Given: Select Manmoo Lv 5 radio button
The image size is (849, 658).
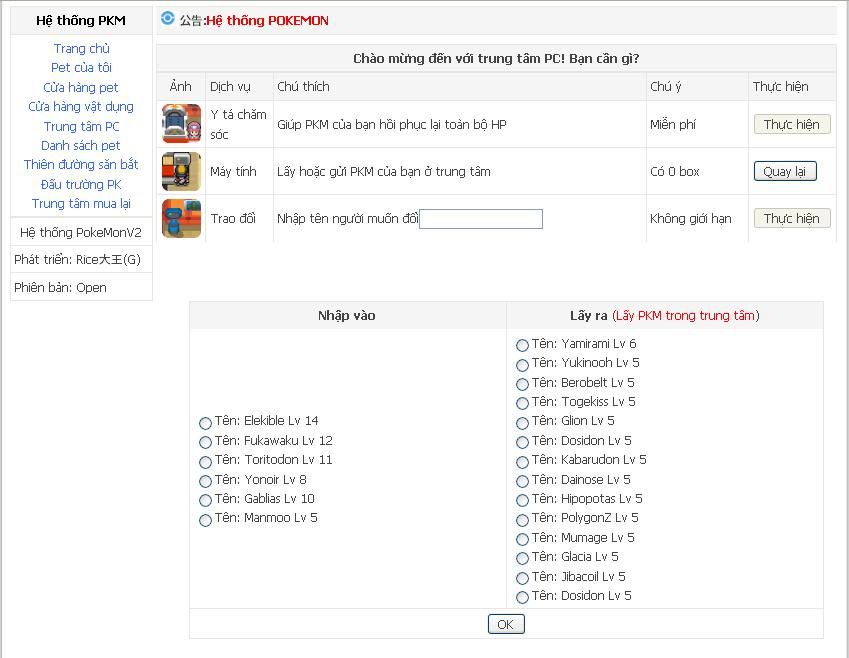Looking at the screenshot, I should [205, 519].
